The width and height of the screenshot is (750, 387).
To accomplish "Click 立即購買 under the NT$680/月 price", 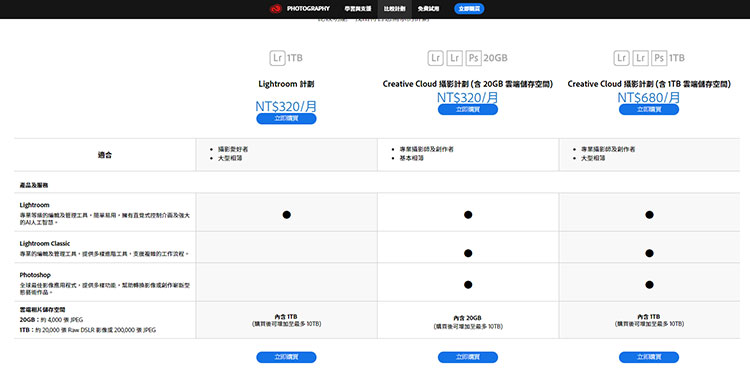I will coord(649,110).
